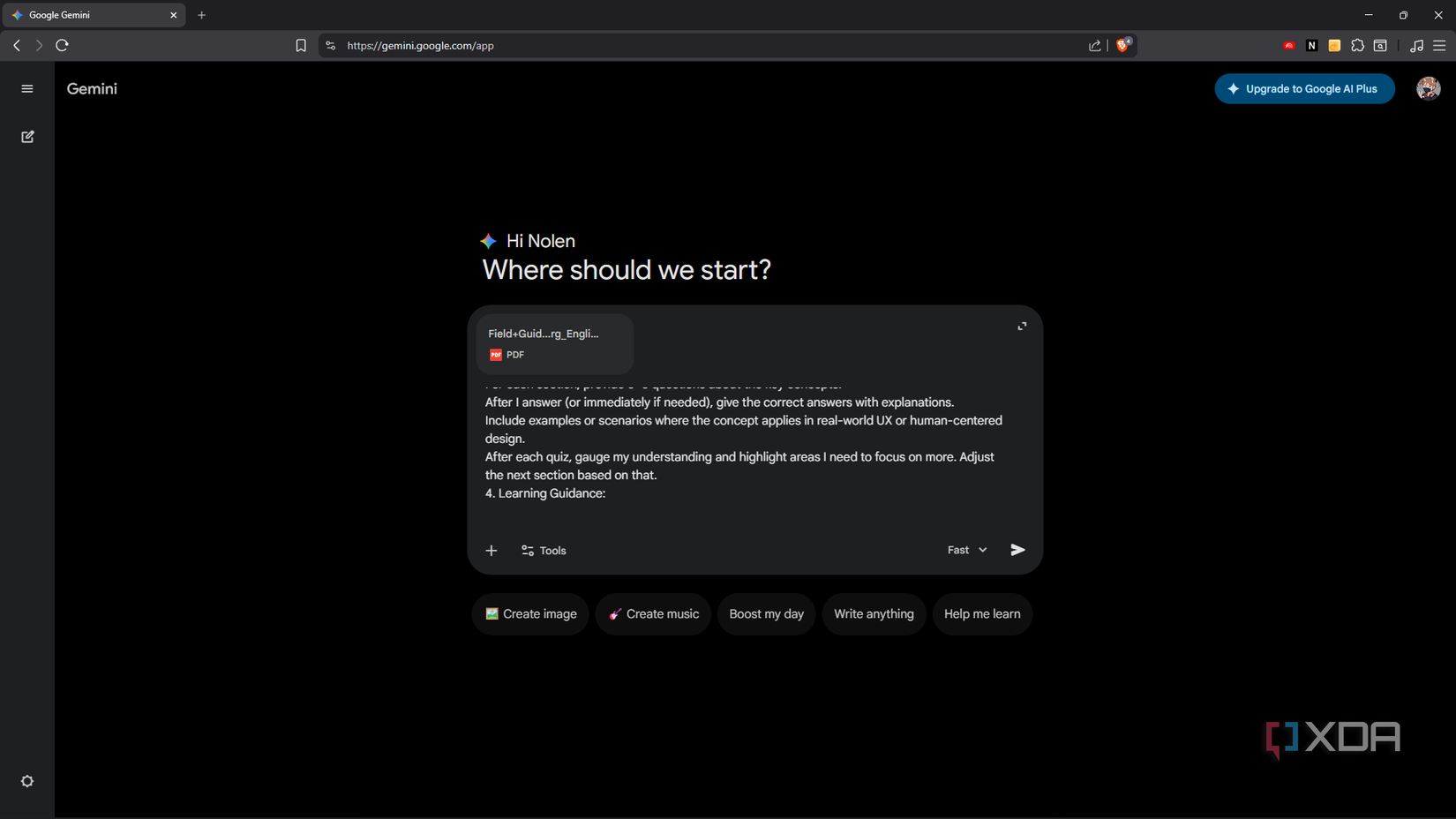Reload the page with refresh icon
The height and width of the screenshot is (819, 1456).
click(62, 45)
